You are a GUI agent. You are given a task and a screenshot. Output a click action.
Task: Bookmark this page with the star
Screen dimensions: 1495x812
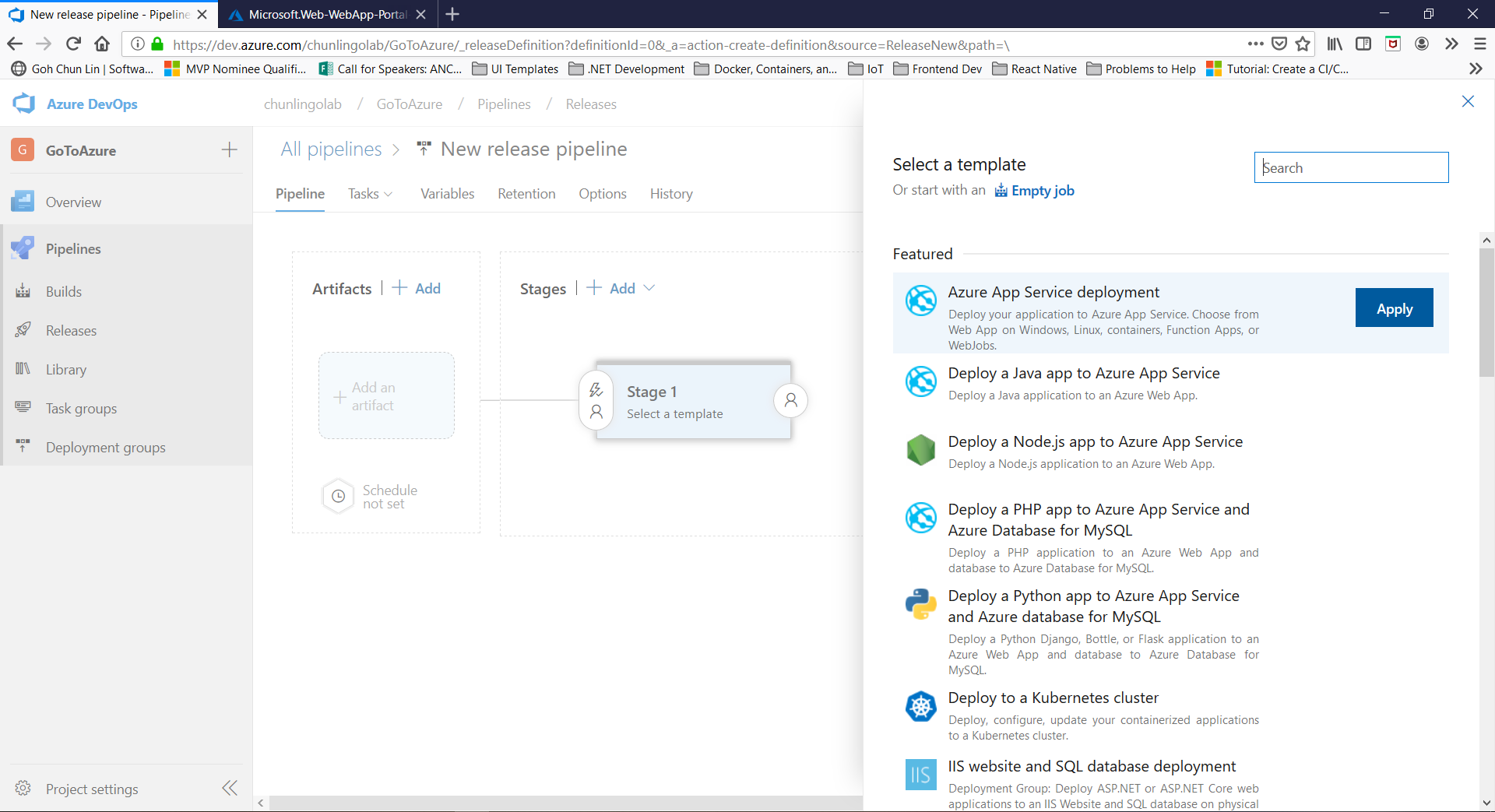point(1303,44)
